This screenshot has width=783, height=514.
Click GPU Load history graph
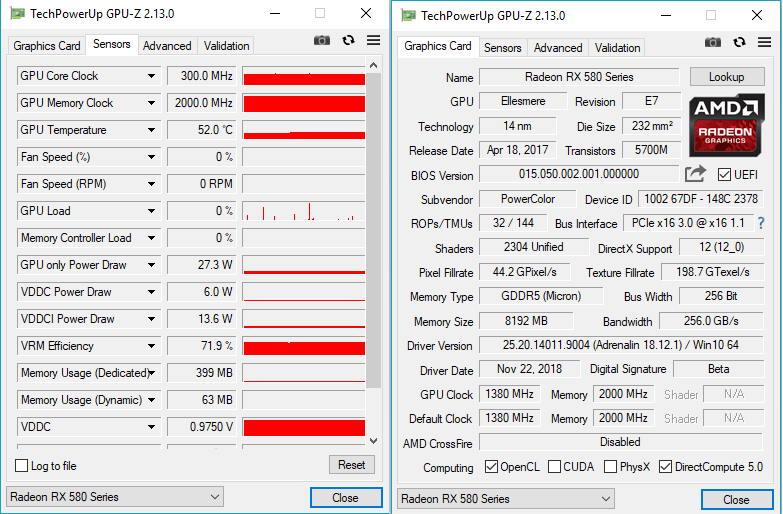pos(304,211)
